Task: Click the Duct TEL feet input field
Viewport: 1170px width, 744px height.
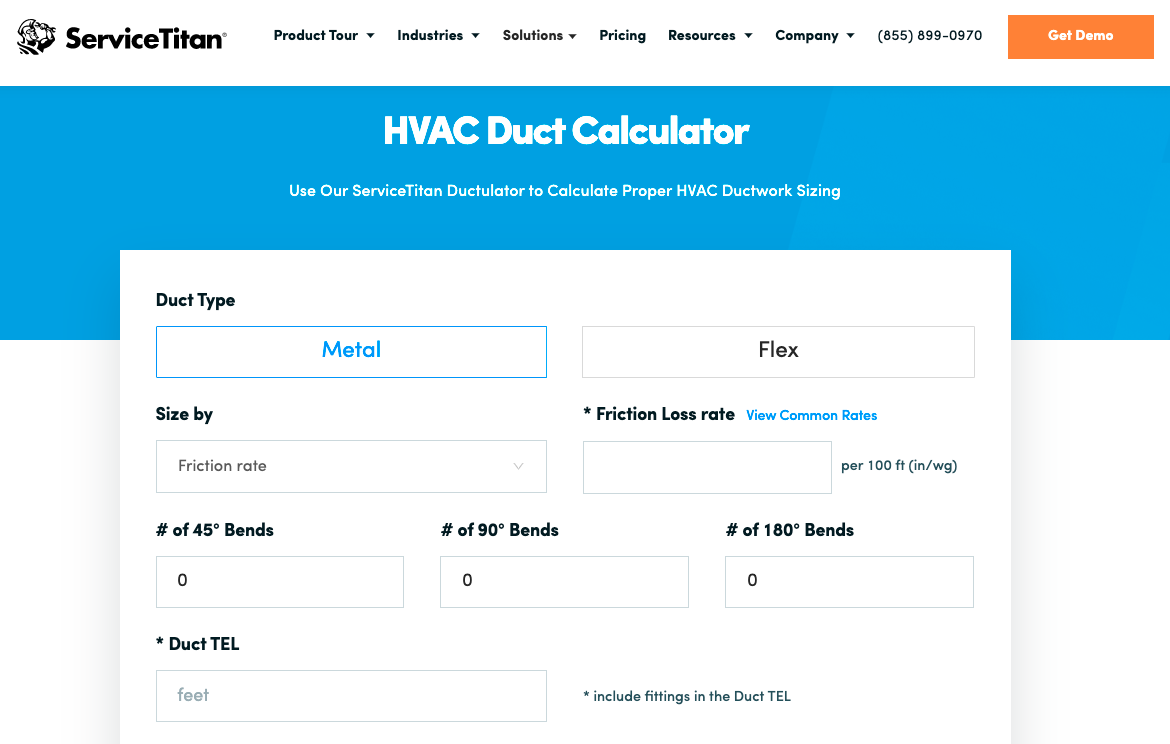Action: click(x=351, y=696)
